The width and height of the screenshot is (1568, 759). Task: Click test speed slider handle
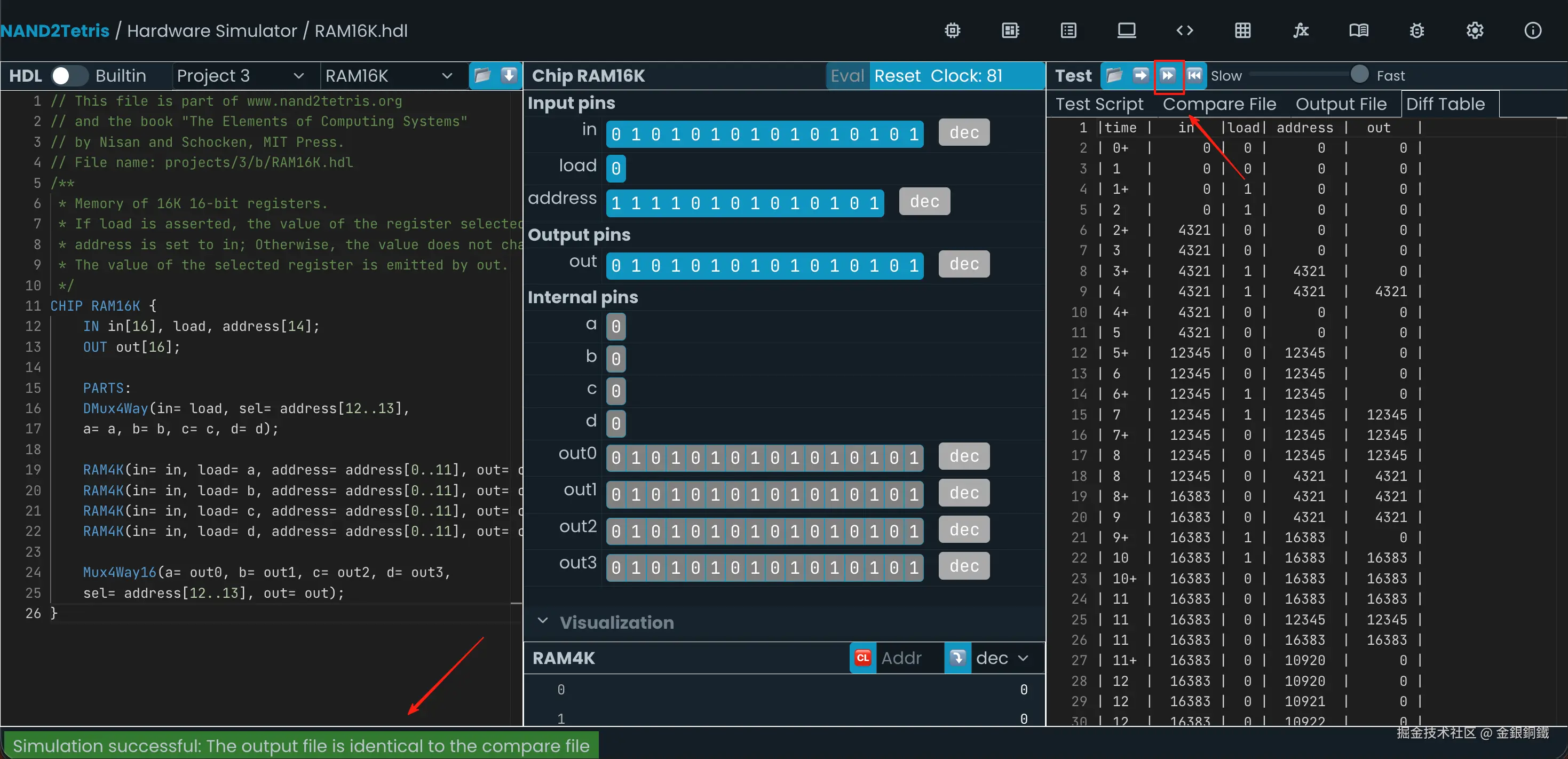click(x=1359, y=75)
